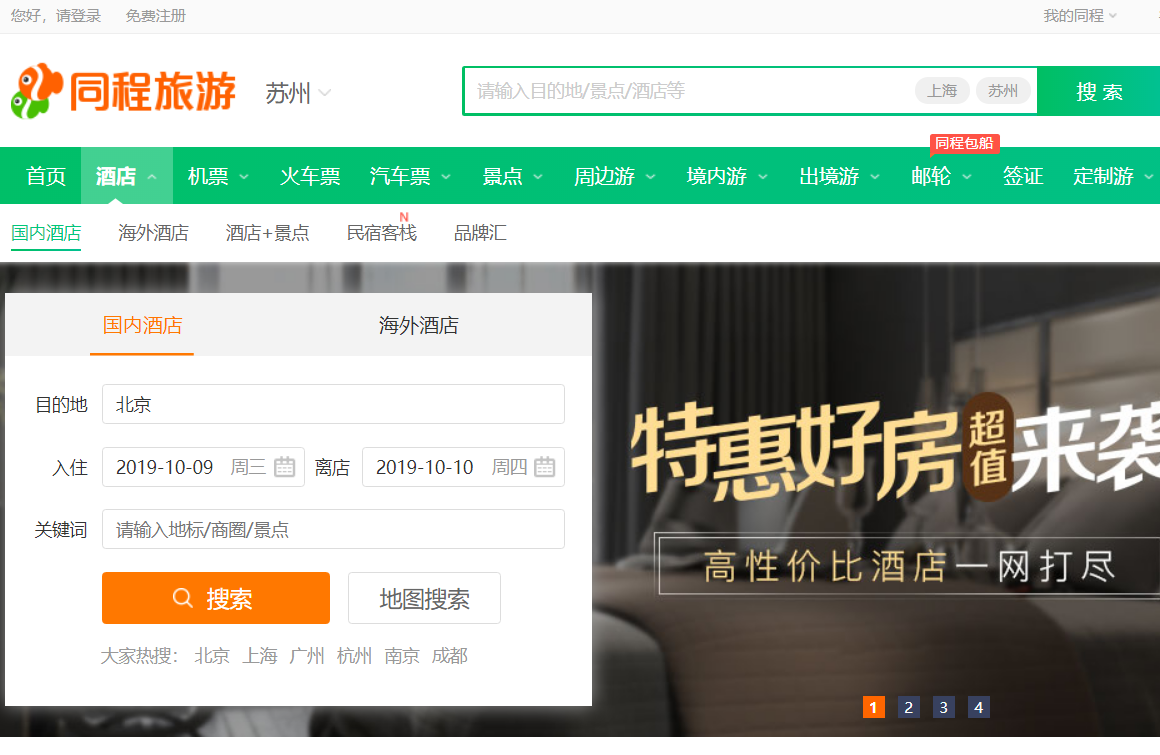1160x755 pixels.
Task: Expand the 我的同程 dropdown
Action: pos(1080,16)
